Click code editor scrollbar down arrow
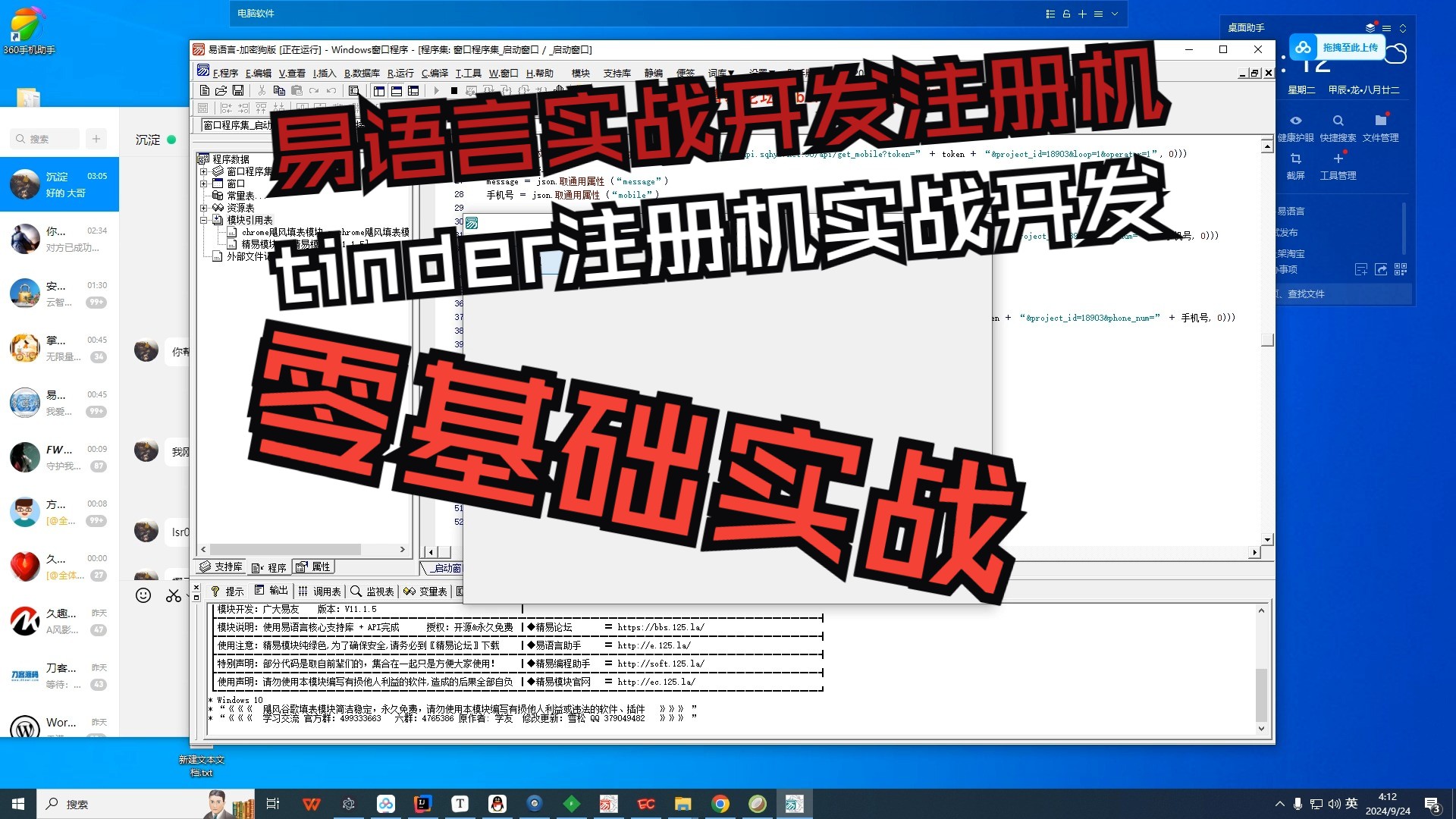 pyautogui.click(x=1267, y=539)
